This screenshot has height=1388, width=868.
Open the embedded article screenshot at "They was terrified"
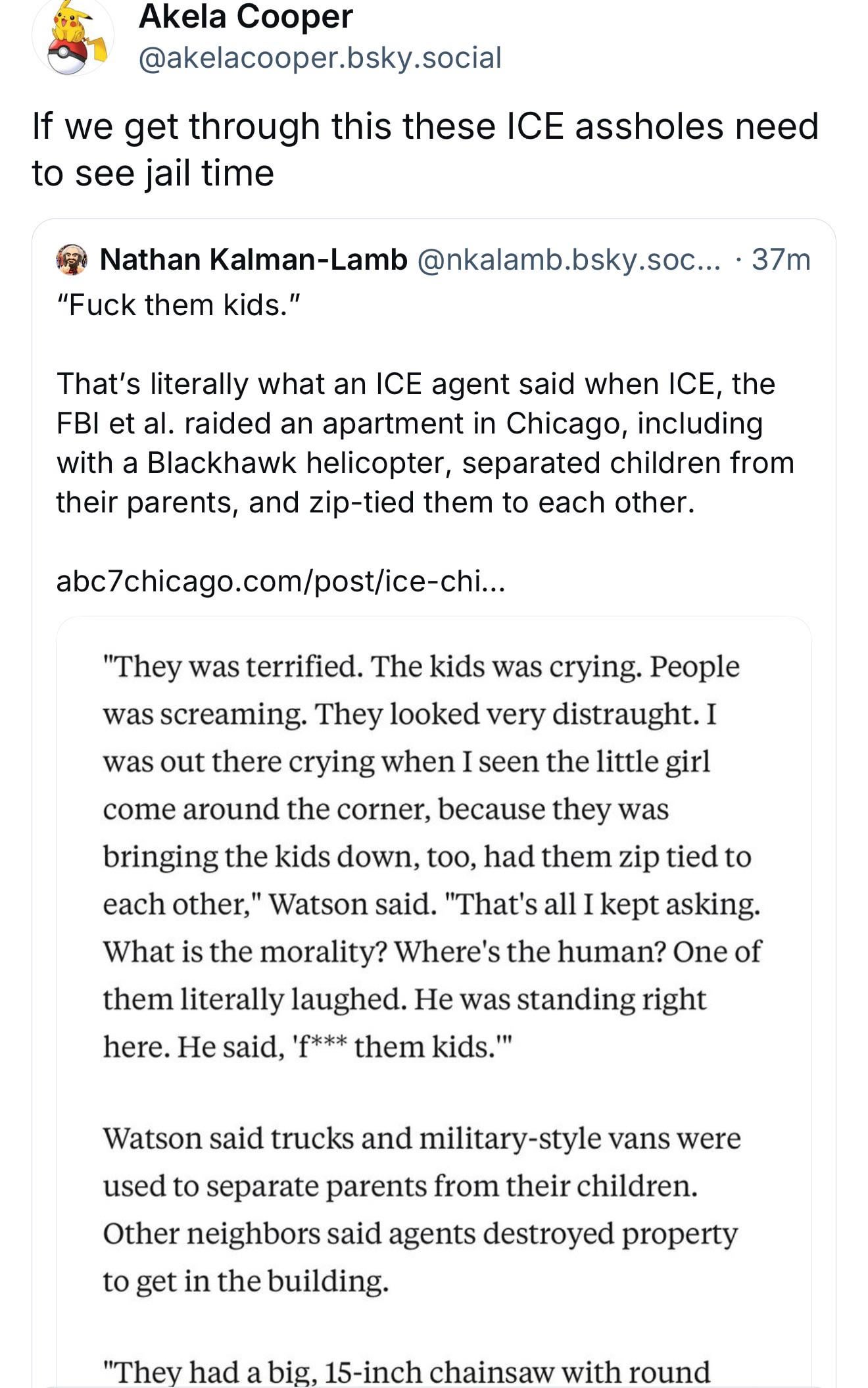click(421, 667)
